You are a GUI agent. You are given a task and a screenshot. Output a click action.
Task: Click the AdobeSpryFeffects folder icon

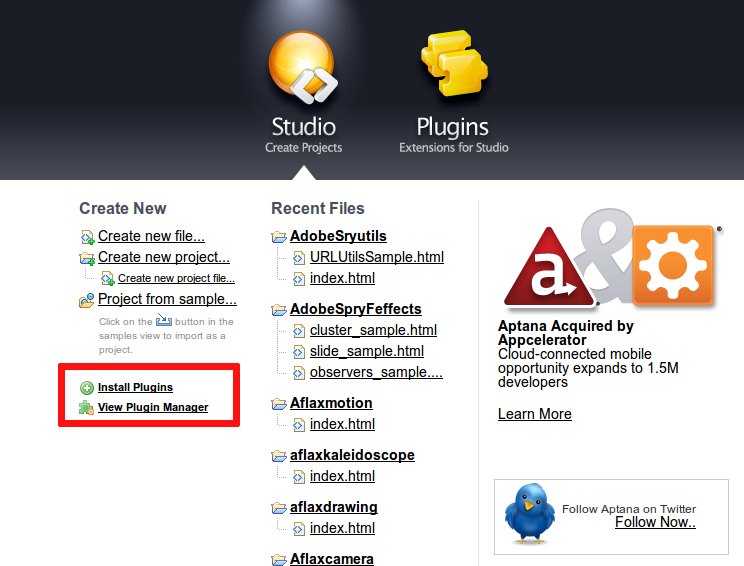[279, 310]
